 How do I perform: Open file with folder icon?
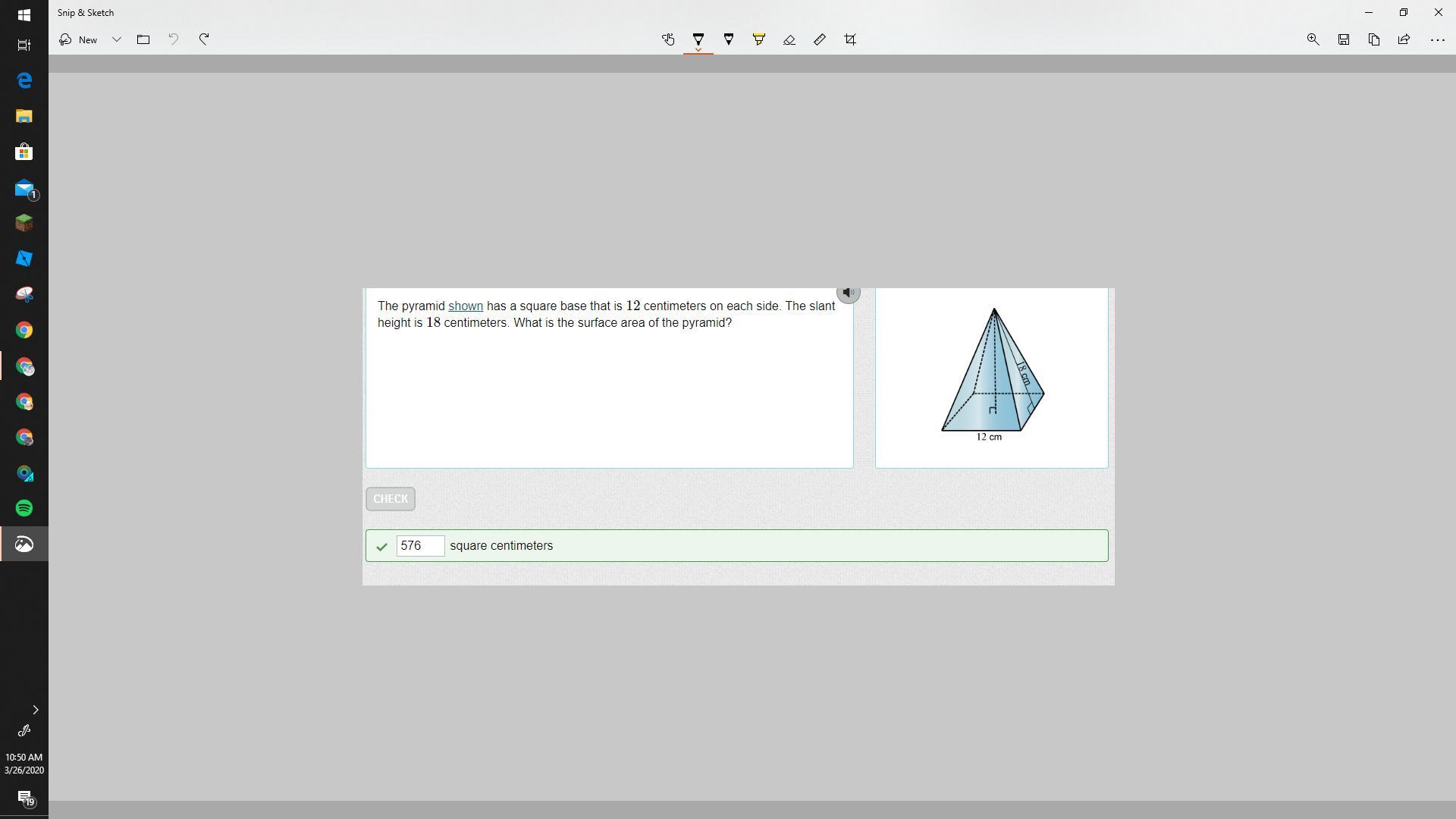(143, 39)
